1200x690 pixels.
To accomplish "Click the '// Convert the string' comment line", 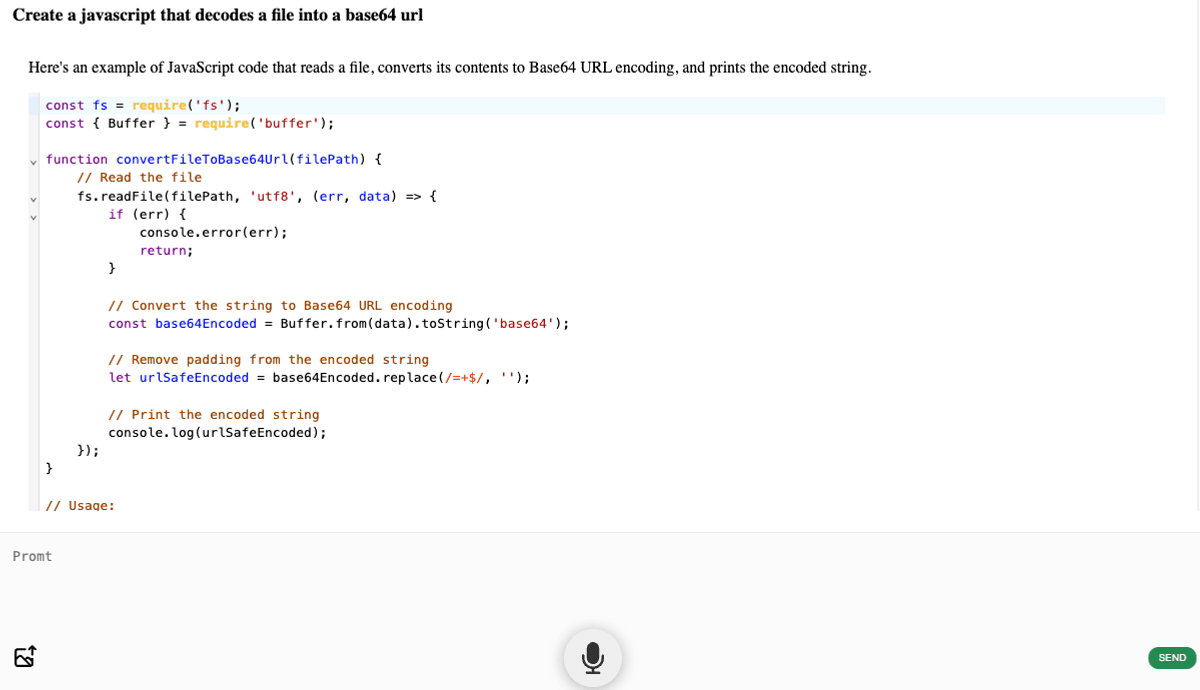I will (280, 305).
